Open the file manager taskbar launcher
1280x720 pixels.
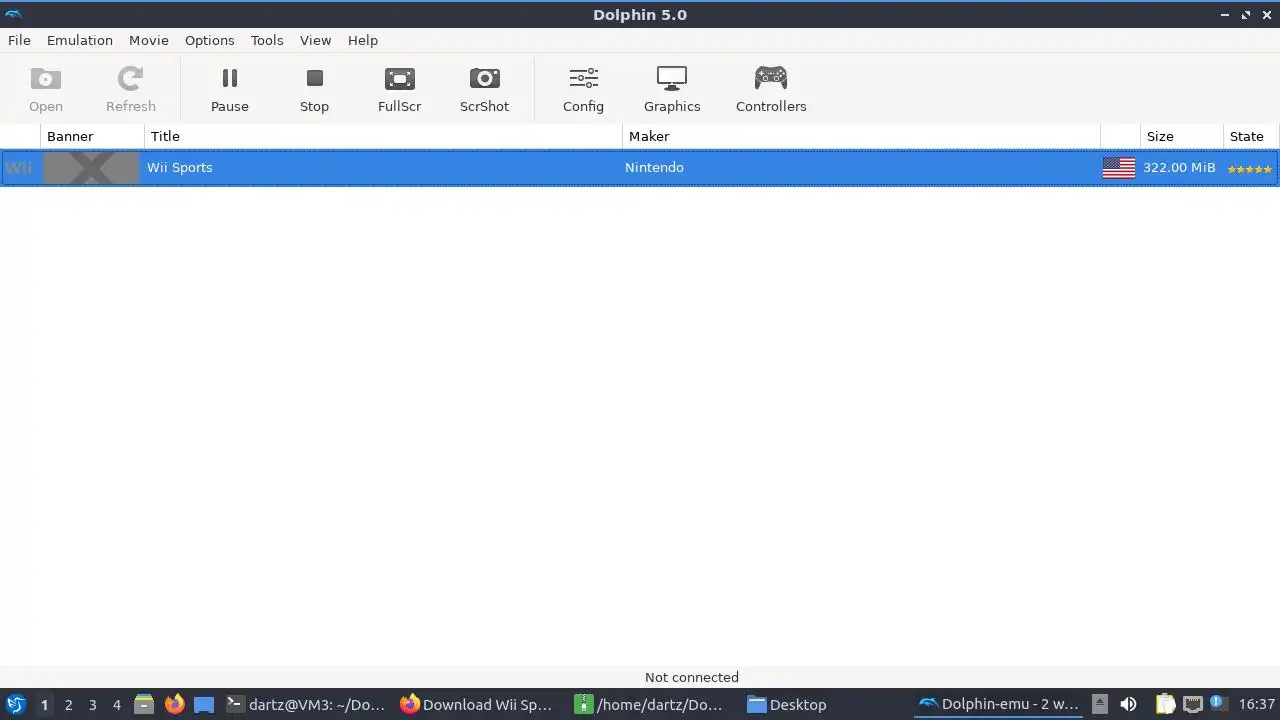pos(144,704)
